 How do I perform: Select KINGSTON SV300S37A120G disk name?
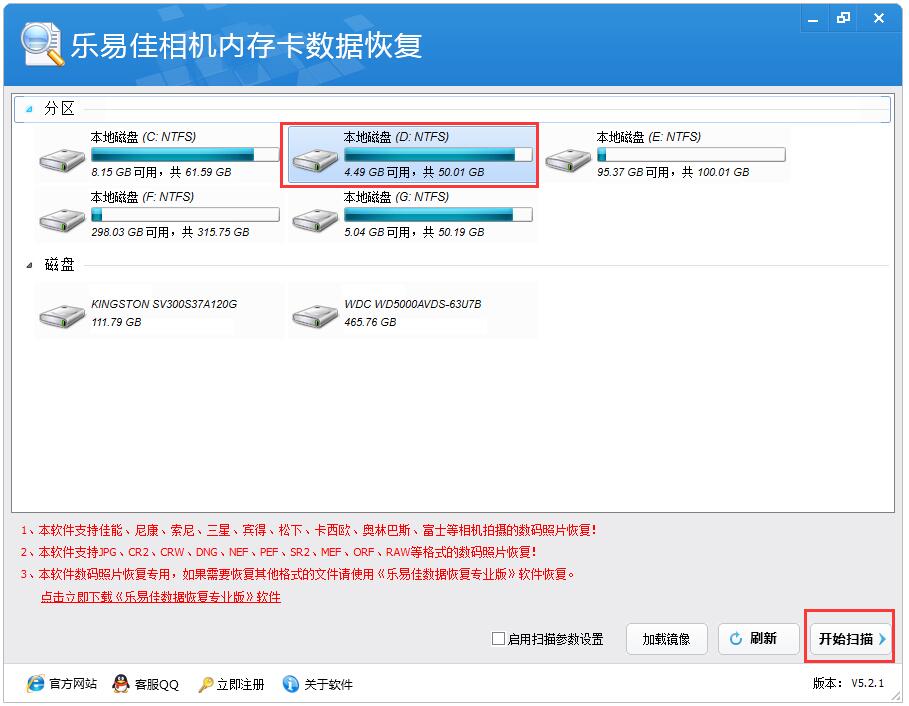164,304
